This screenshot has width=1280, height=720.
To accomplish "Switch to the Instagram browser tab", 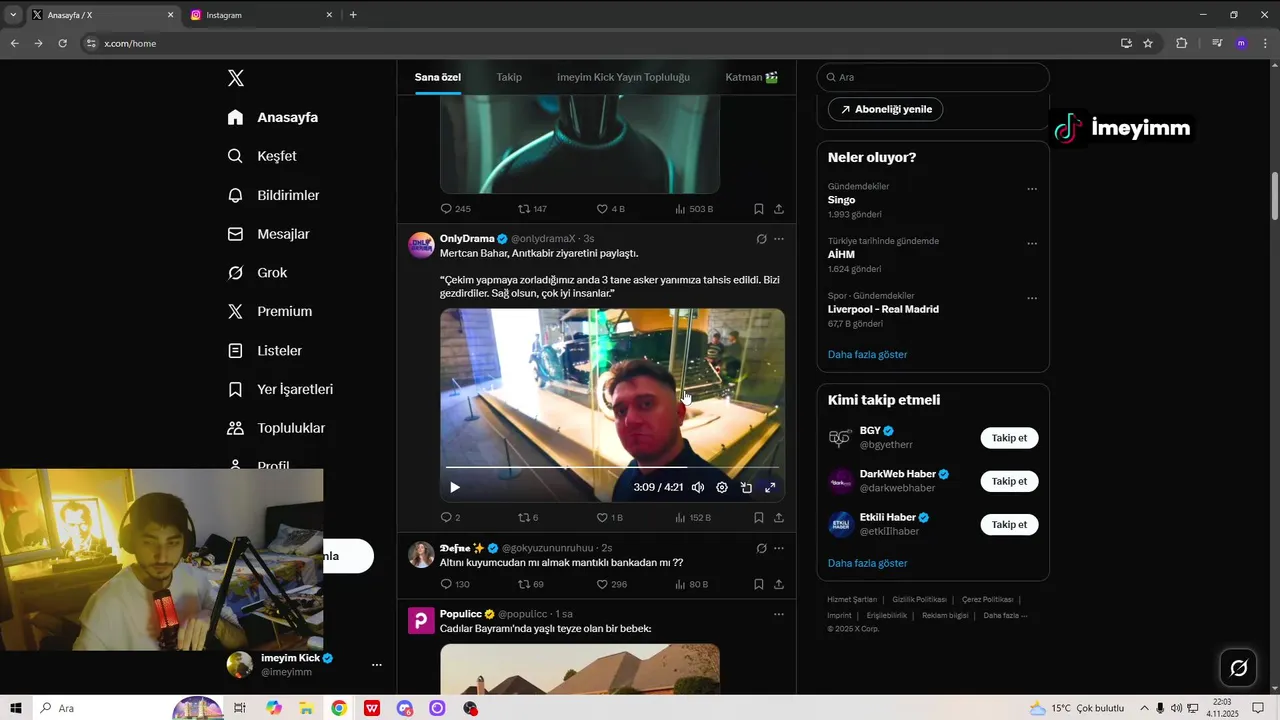I will pyautogui.click(x=262, y=15).
